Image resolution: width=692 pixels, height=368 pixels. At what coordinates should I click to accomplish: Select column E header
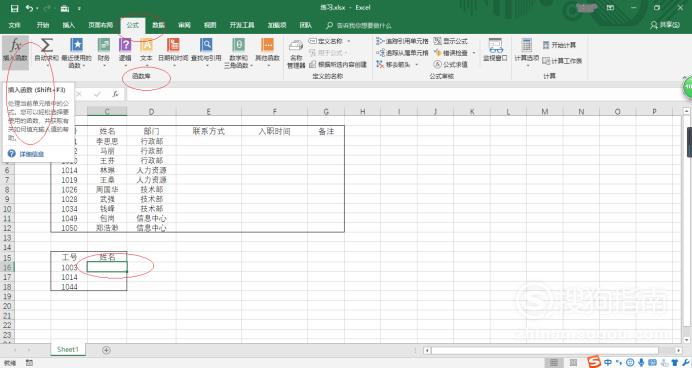pyautogui.click(x=209, y=112)
